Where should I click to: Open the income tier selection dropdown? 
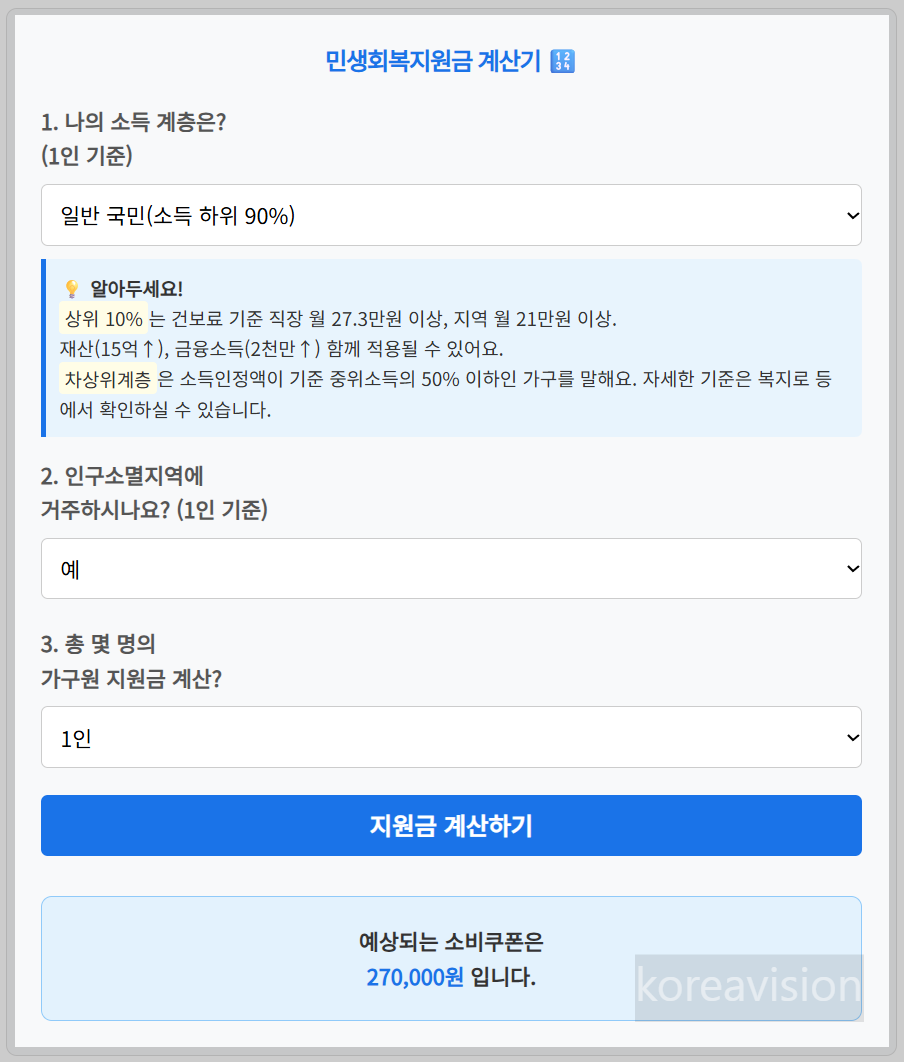coord(450,214)
